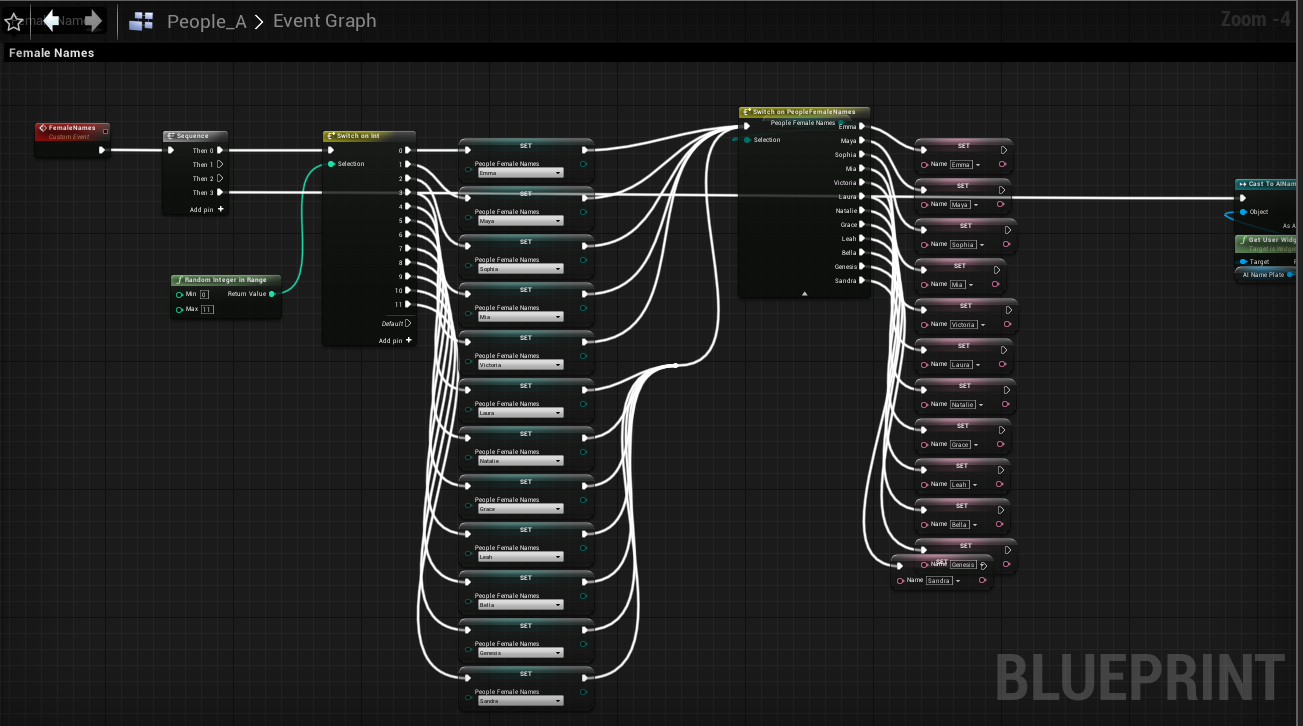Open the Sandra enum dropdown in SET node

520,701
